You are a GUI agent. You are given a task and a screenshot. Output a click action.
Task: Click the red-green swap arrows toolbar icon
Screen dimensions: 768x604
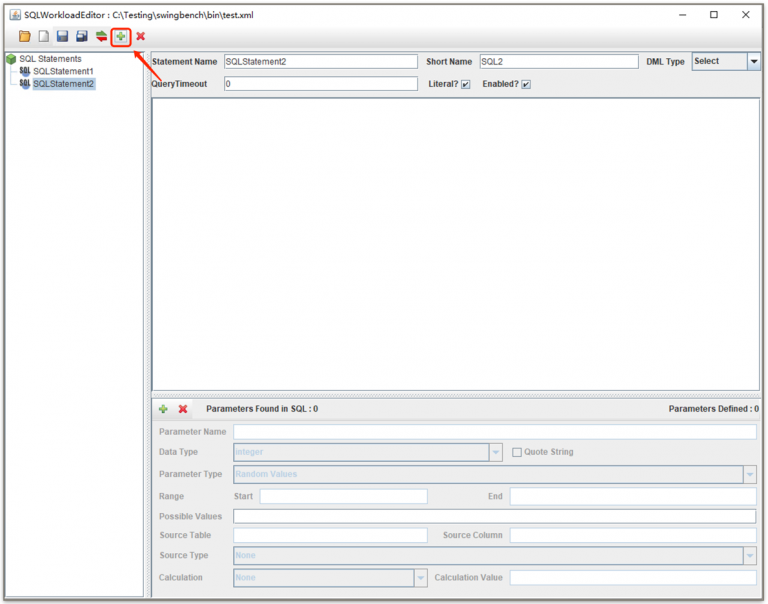click(x=101, y=36)
